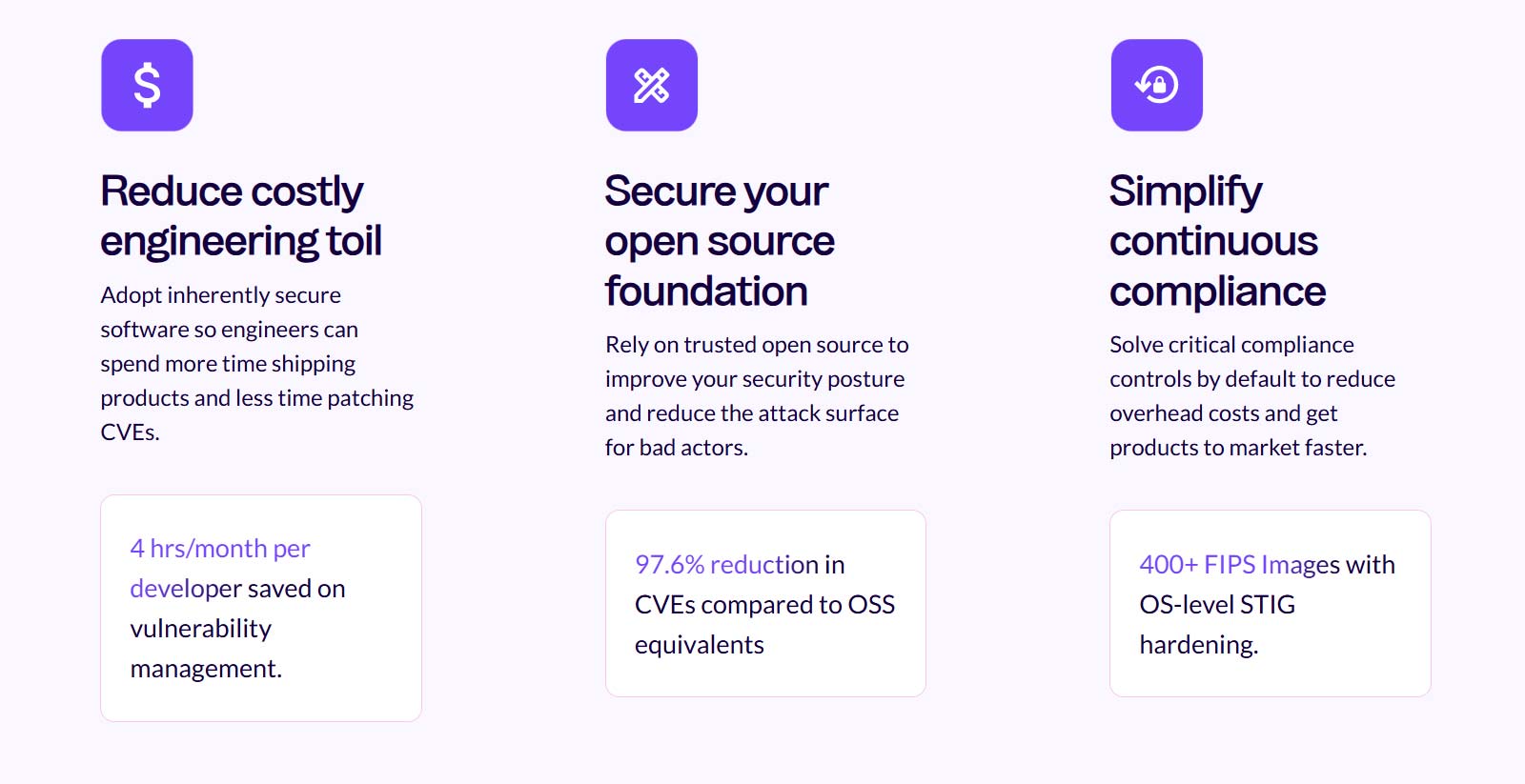Click the 'Adopt inherently secure' line
The width and height of the screenshot is (1525, 784).
[220, 295]
